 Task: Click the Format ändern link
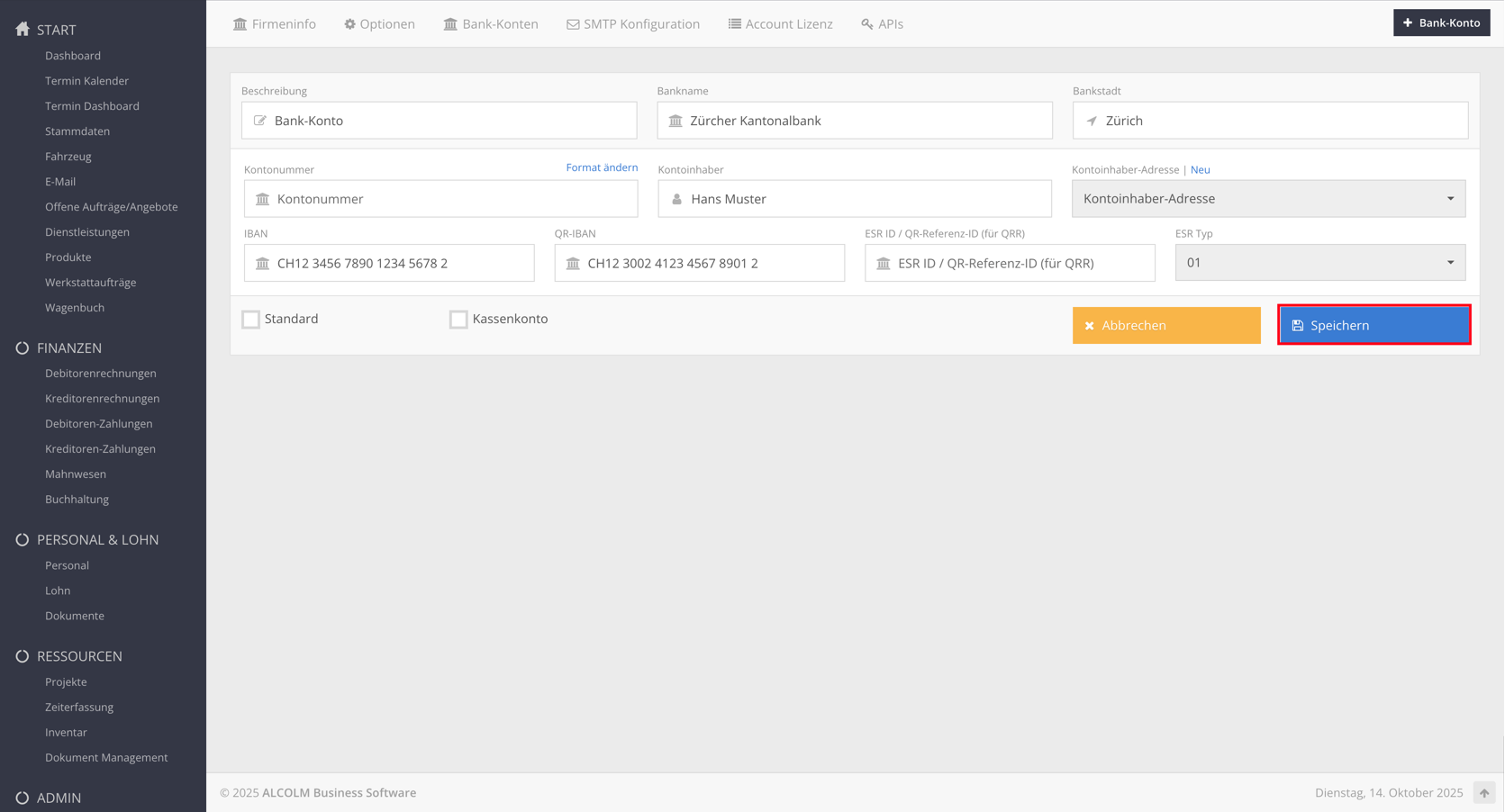602,167
